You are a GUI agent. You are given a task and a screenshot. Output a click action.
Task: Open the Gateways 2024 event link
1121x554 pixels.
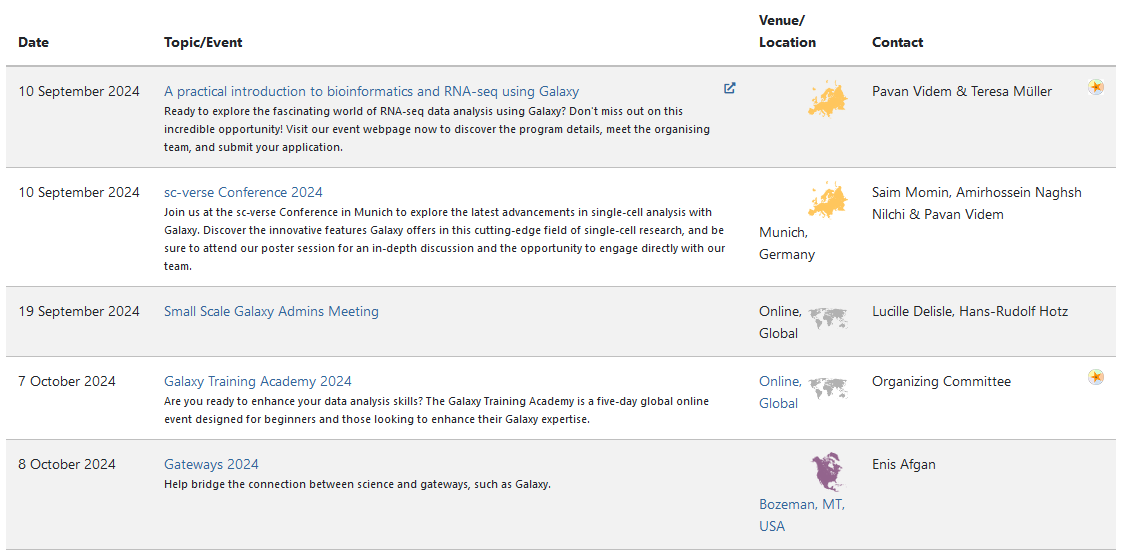point(211,464)
